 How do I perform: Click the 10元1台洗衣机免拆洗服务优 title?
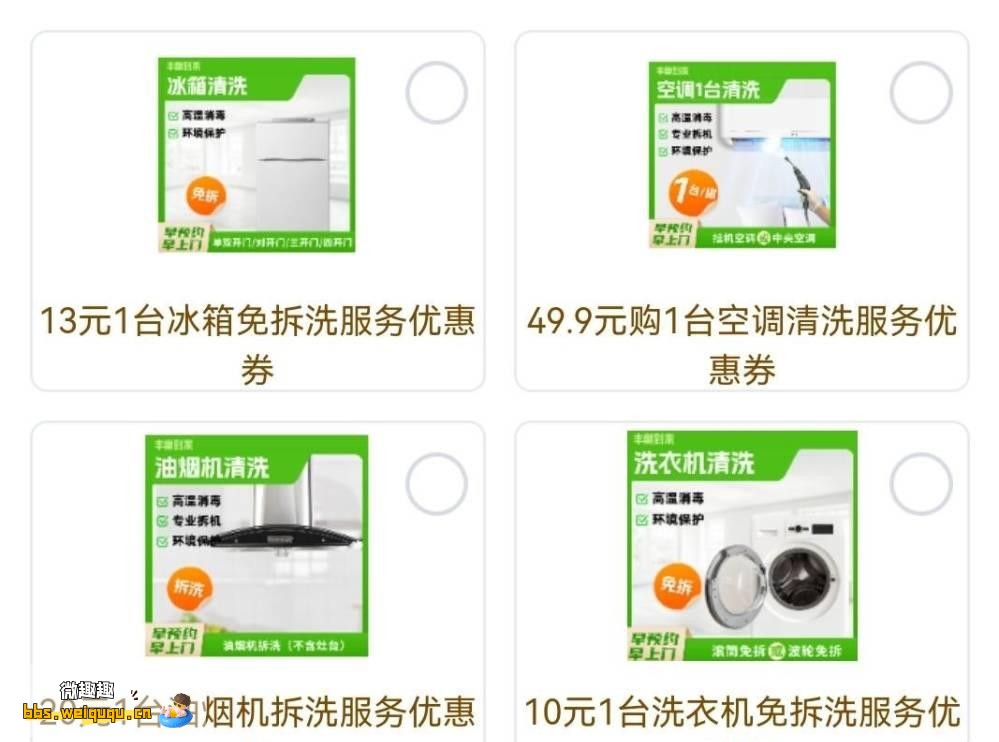point(742,712)
